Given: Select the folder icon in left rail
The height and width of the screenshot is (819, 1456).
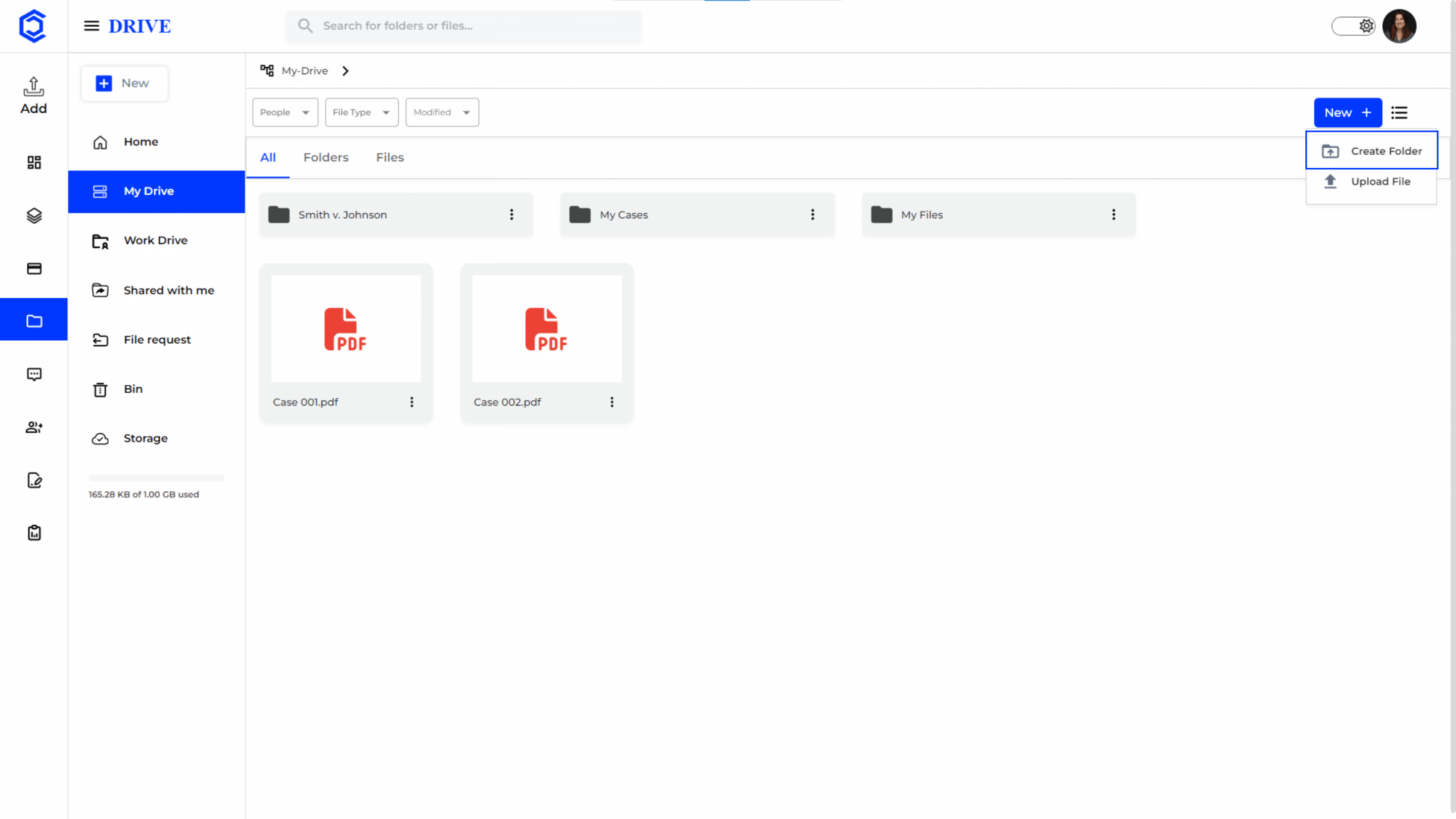Looking at the screenshot, I should (x=34, y=321).
